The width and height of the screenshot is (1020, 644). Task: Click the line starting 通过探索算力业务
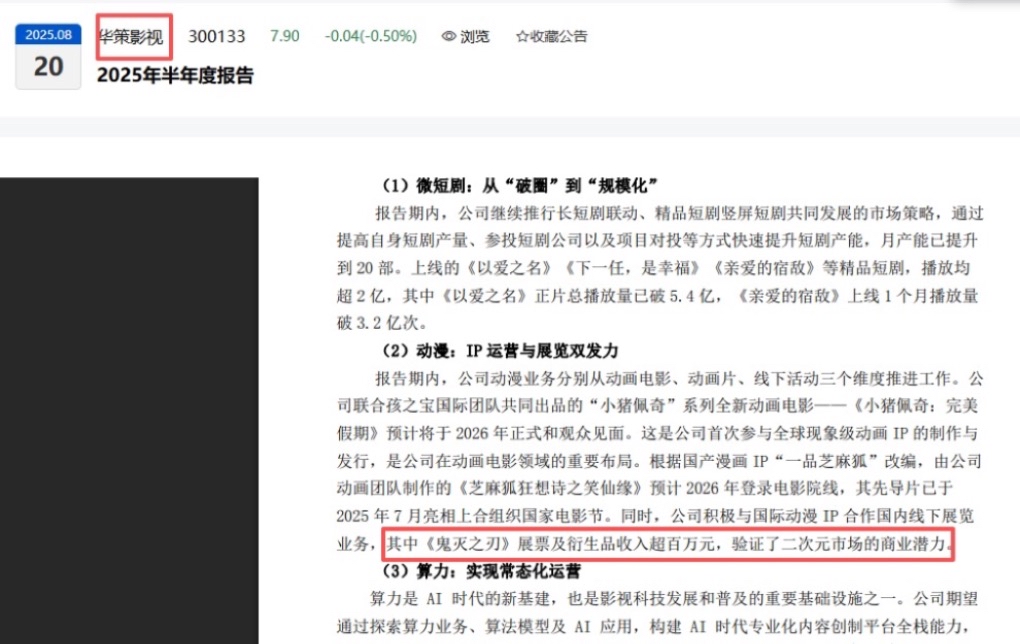[655, 627]
